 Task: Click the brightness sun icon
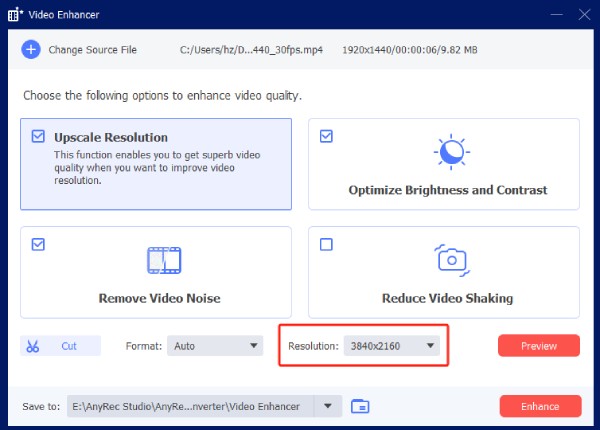pos(449,152)
